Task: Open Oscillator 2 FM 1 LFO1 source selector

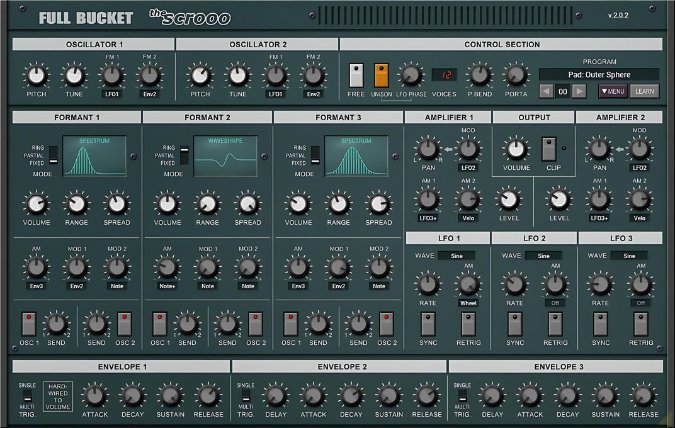Action: pos(276,94)
